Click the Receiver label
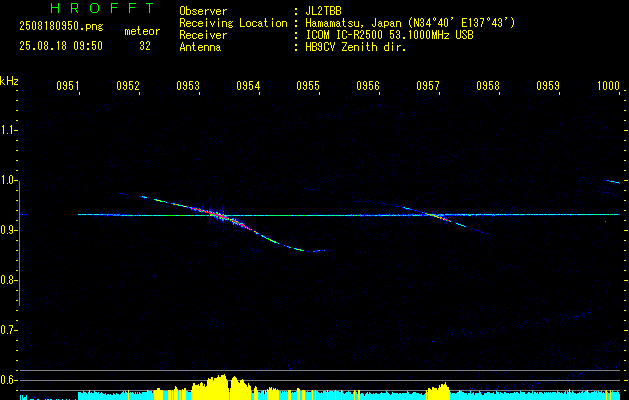 pos(203,35)
